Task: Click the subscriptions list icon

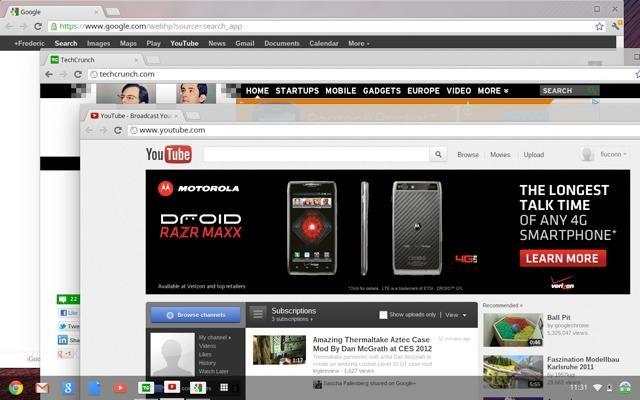Action: [257, 315]
